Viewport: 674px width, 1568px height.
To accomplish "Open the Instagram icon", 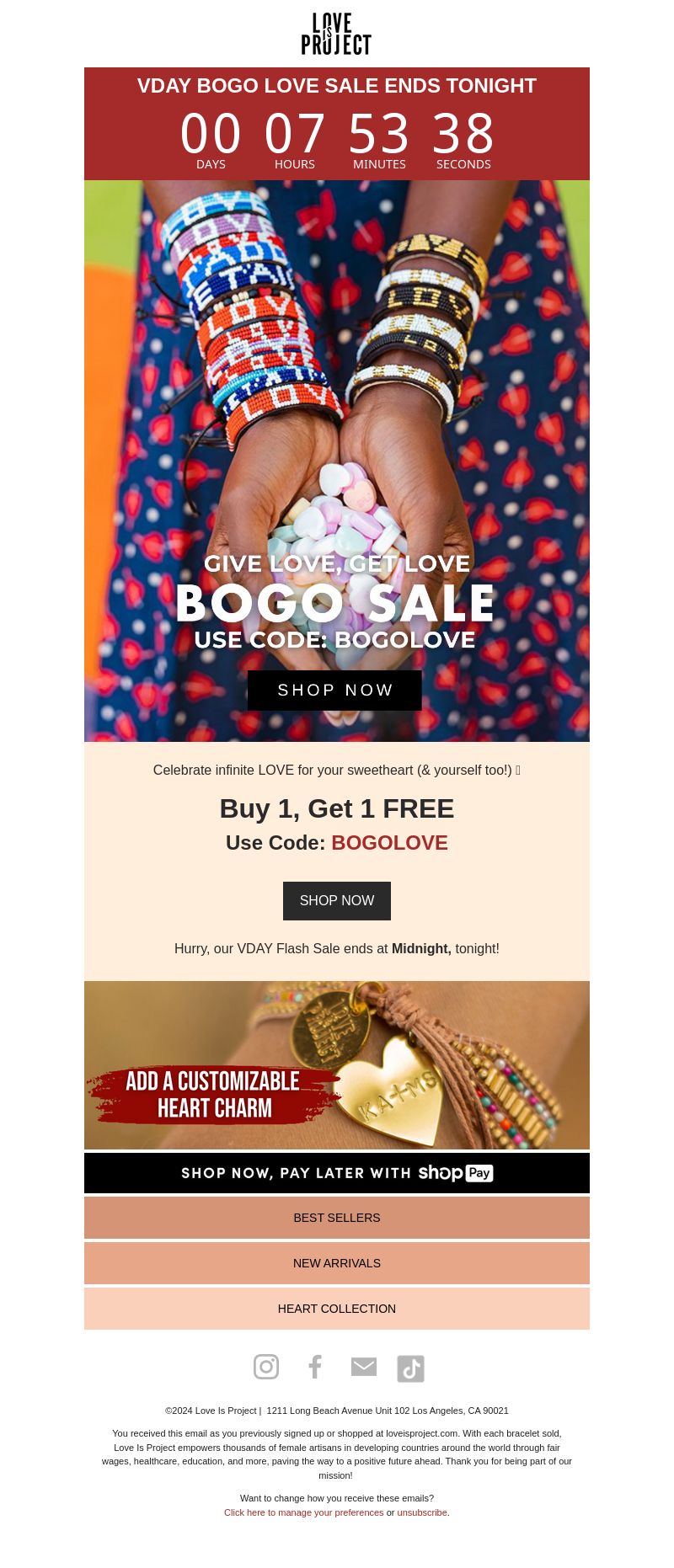I will (x=266, y=1367).
